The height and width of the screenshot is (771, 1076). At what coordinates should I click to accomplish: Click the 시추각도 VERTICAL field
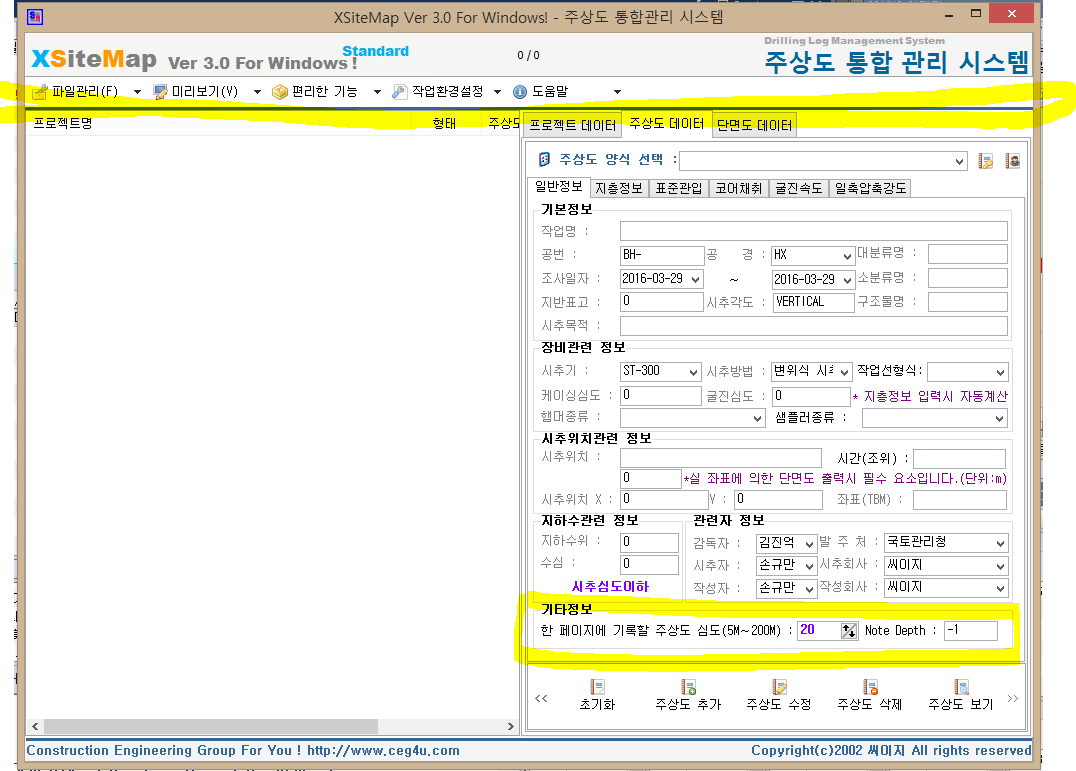point(812,302)
